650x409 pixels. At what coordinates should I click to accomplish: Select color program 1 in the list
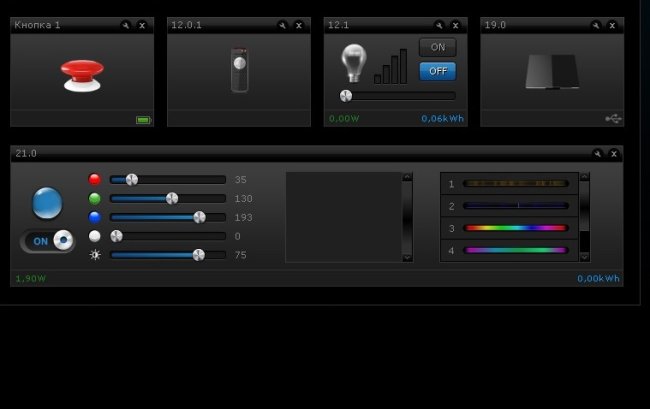coord(516,184)
